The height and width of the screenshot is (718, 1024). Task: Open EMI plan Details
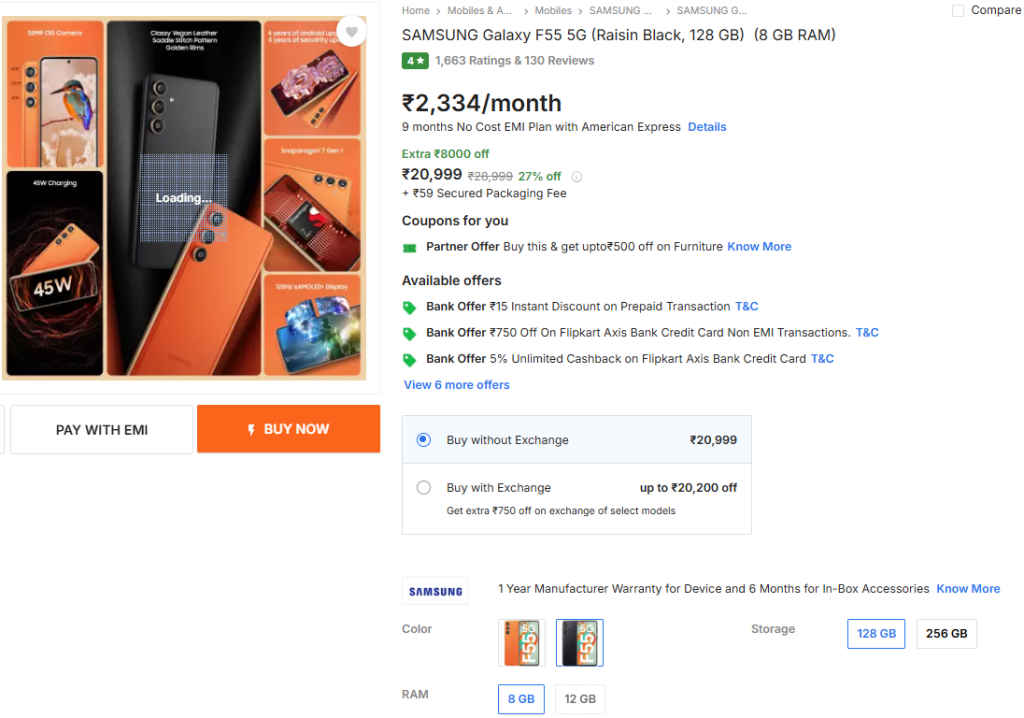coord(707,127)
